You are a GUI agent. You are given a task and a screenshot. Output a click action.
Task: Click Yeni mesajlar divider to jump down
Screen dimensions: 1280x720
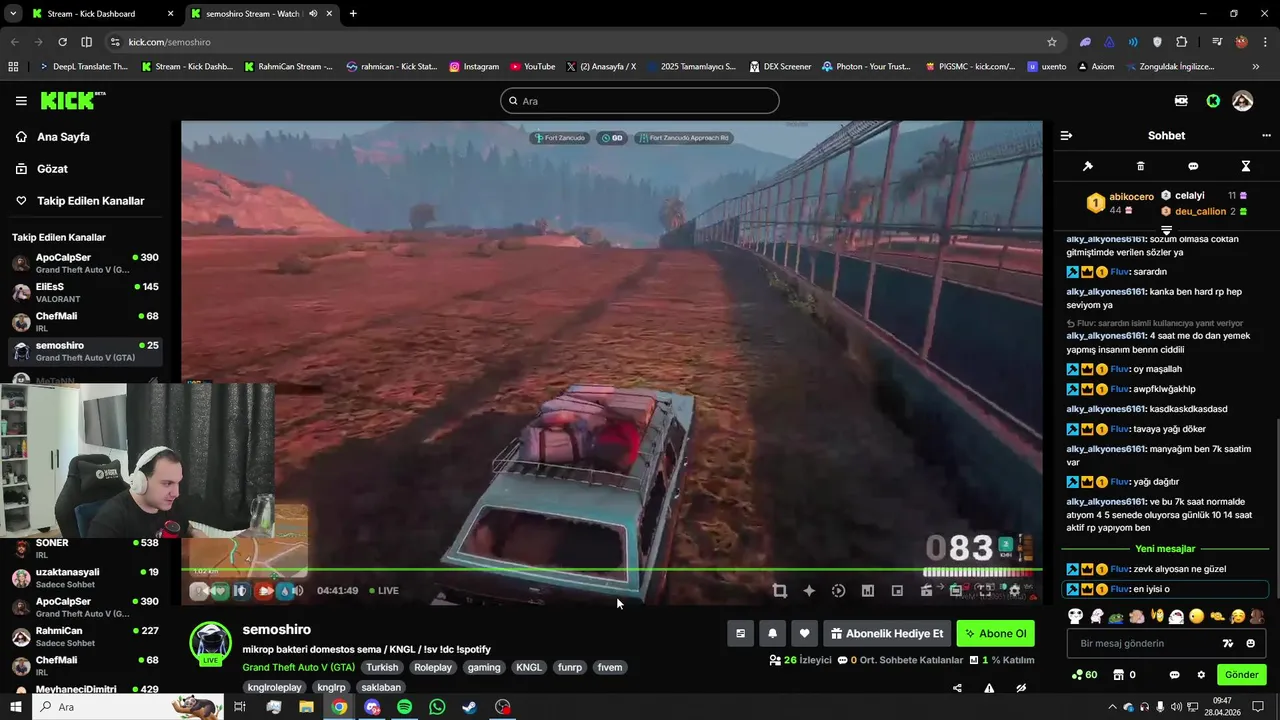(x=1165, y=549)
